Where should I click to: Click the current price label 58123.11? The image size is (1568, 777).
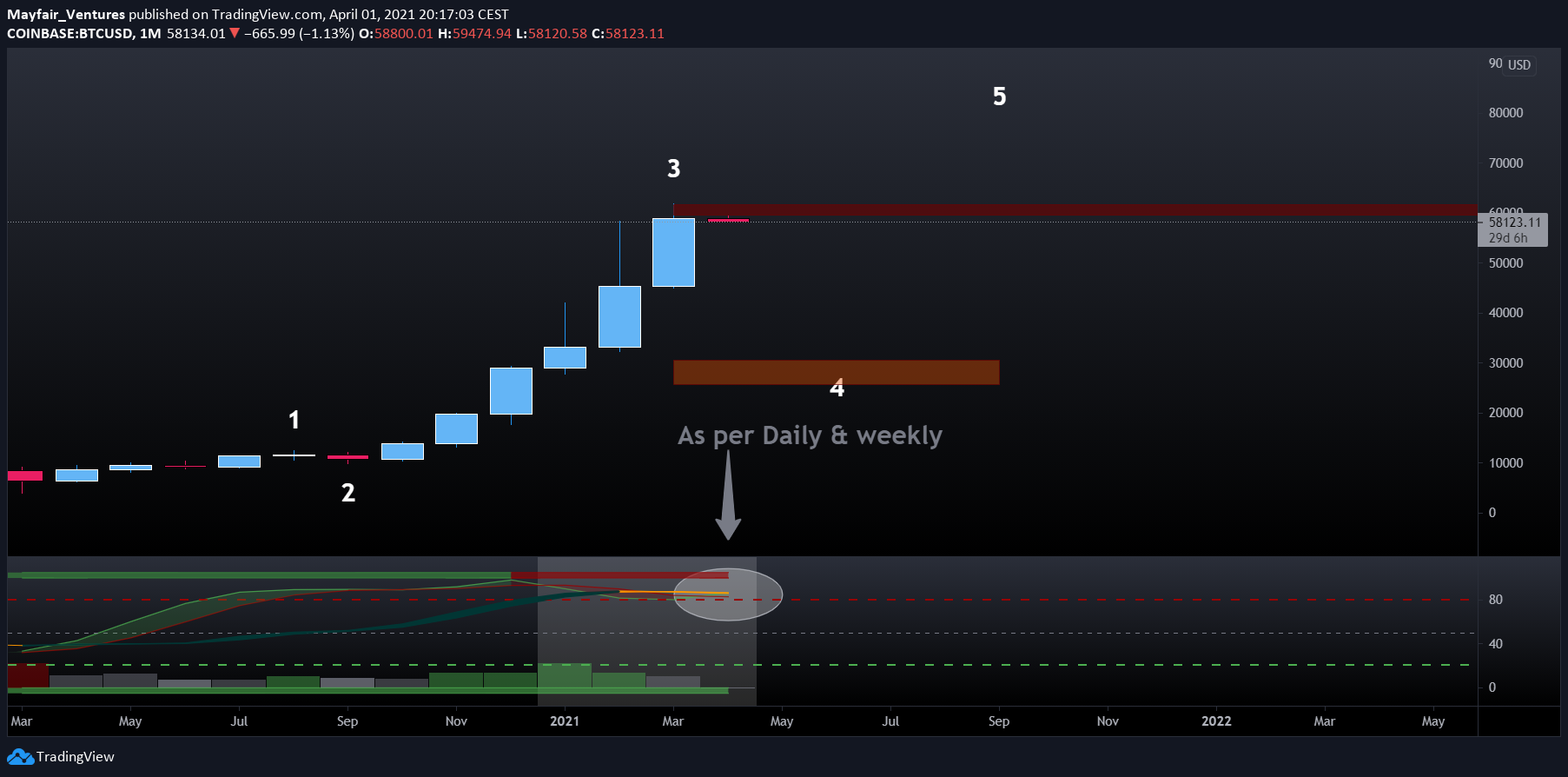tap(1515, 222)
